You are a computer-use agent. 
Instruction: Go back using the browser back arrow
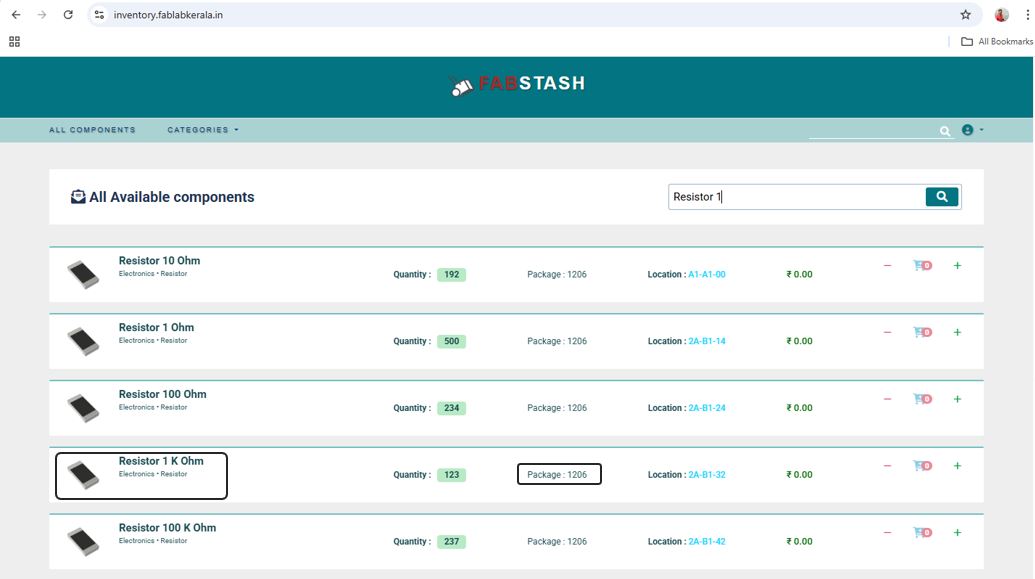(16, 15)
